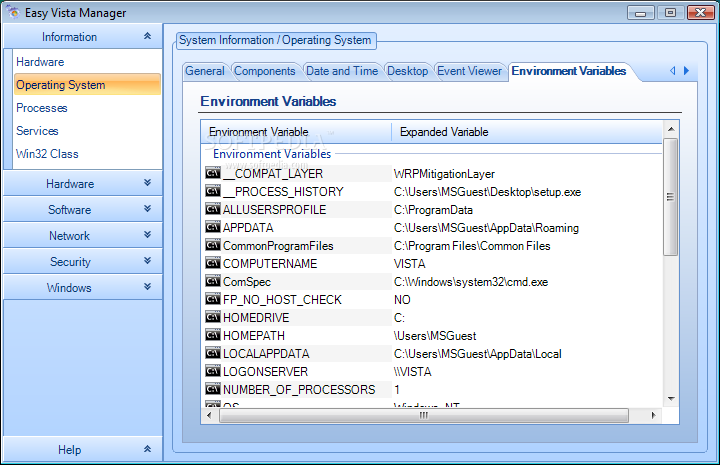Click the __PROCESS_HISTORY row's console icon
The width and height of the screenshot is (720, 465).
click(x=213, y=190)
